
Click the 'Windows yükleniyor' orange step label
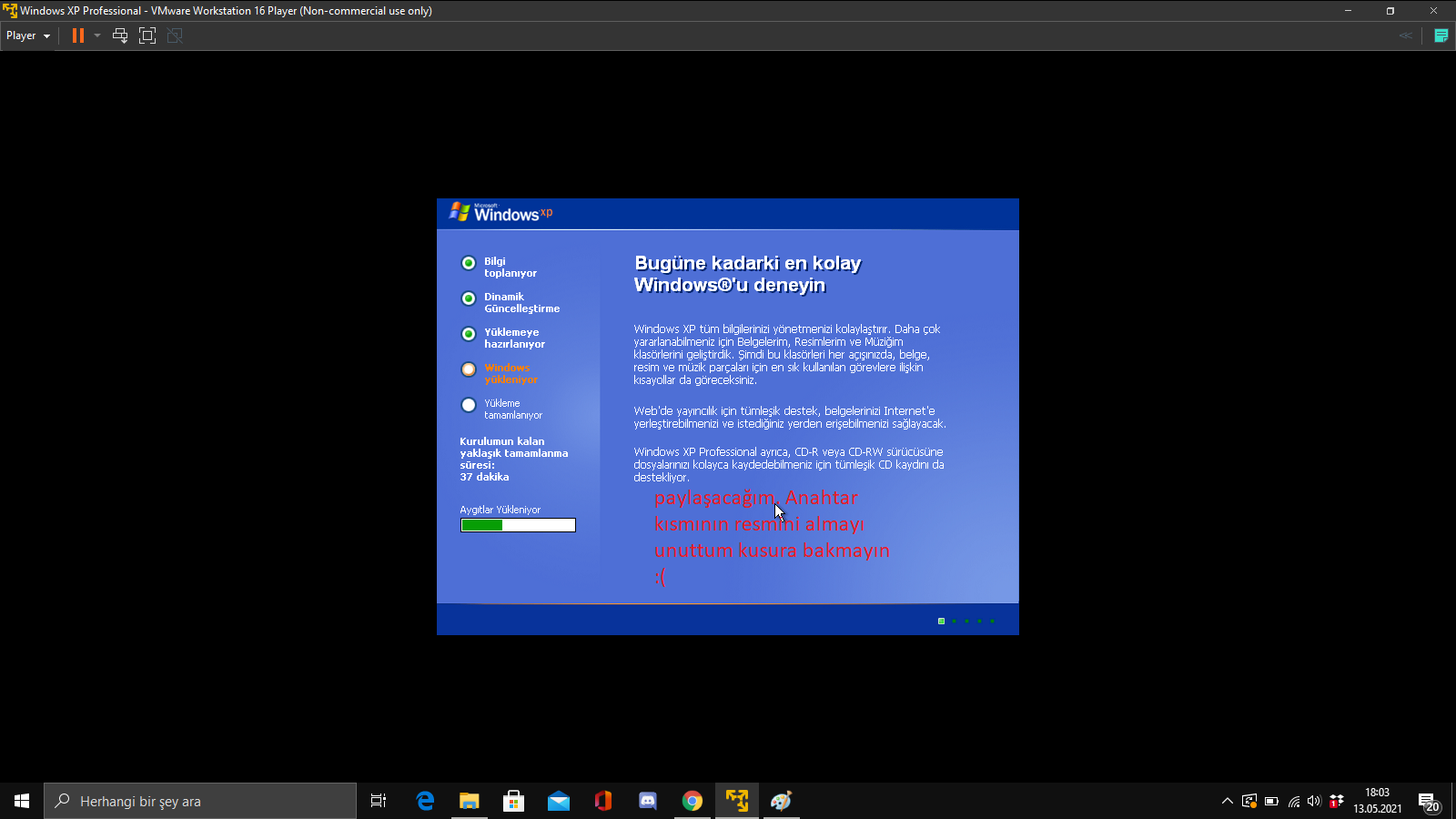click(511, 373)
